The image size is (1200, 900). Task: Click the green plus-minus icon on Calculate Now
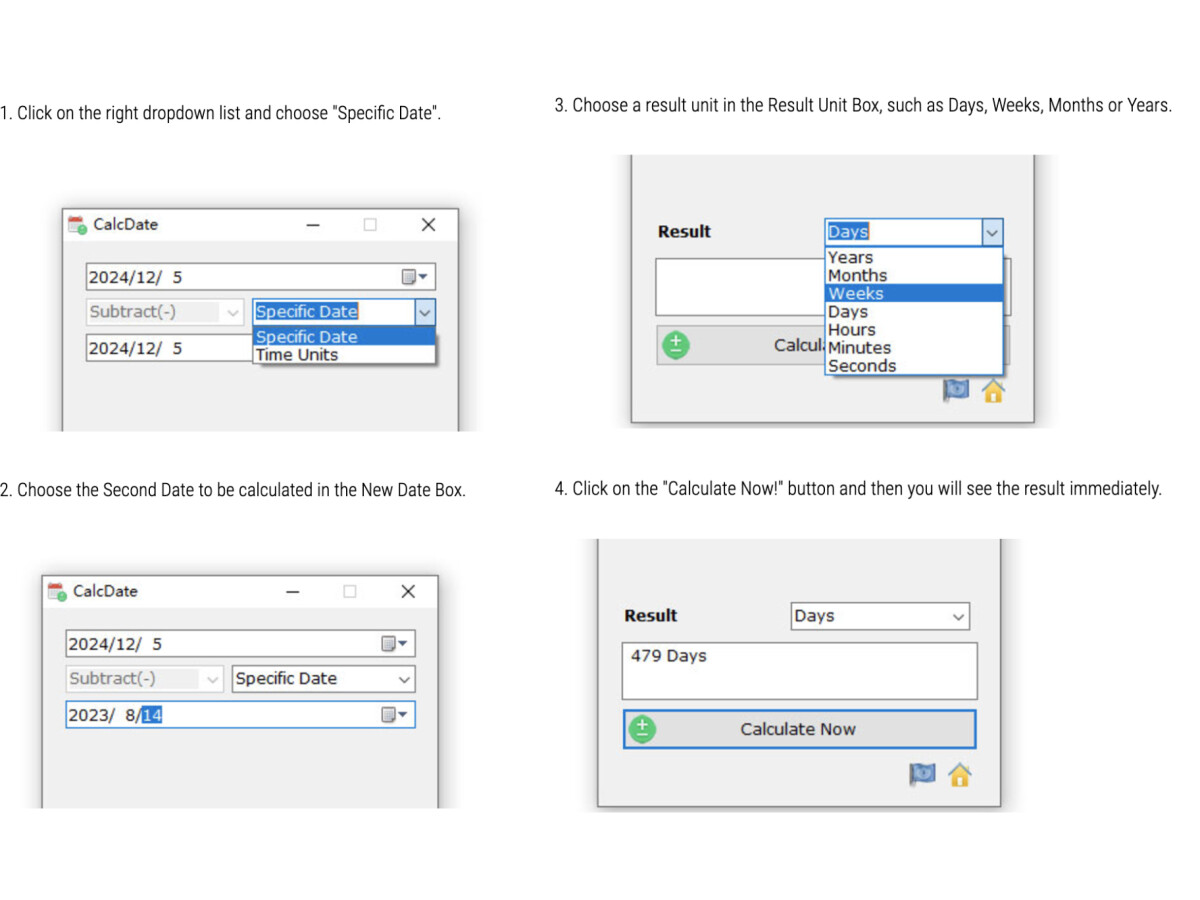tap(641, 729)
